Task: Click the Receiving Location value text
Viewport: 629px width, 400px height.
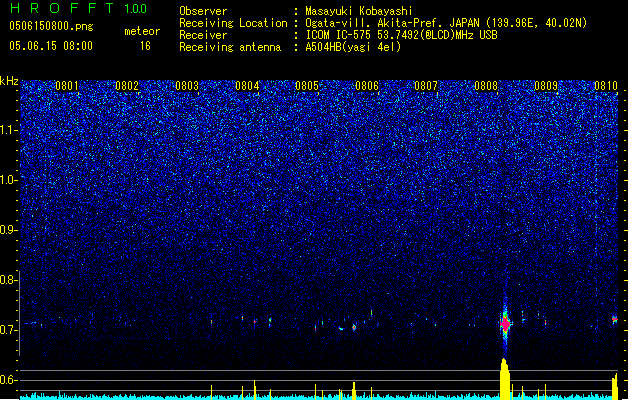Action: pyautogui.click(x=446, y=23)
